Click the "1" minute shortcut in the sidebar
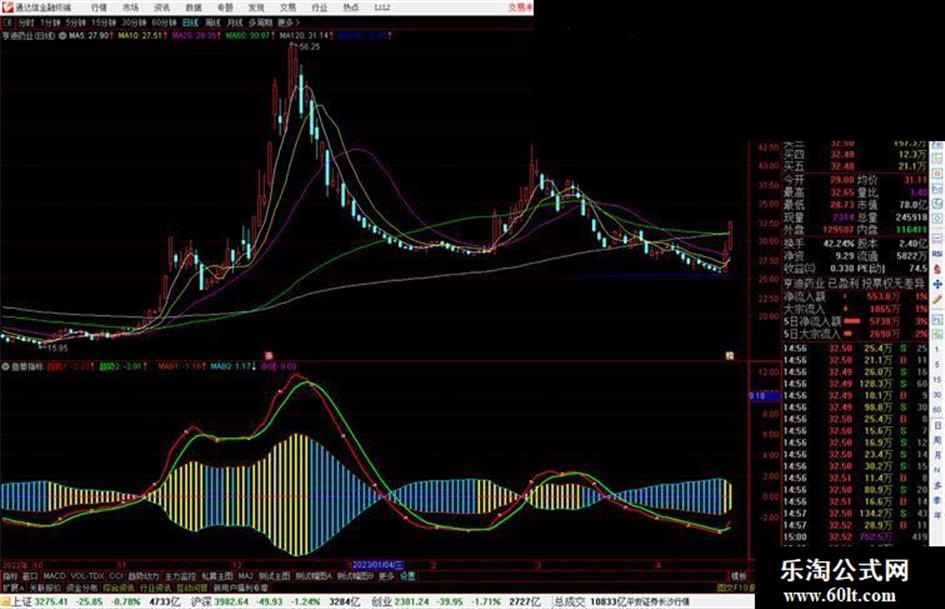Image resolution: width=945 pixels, height=609 pixels. click(x=937, y=349)
